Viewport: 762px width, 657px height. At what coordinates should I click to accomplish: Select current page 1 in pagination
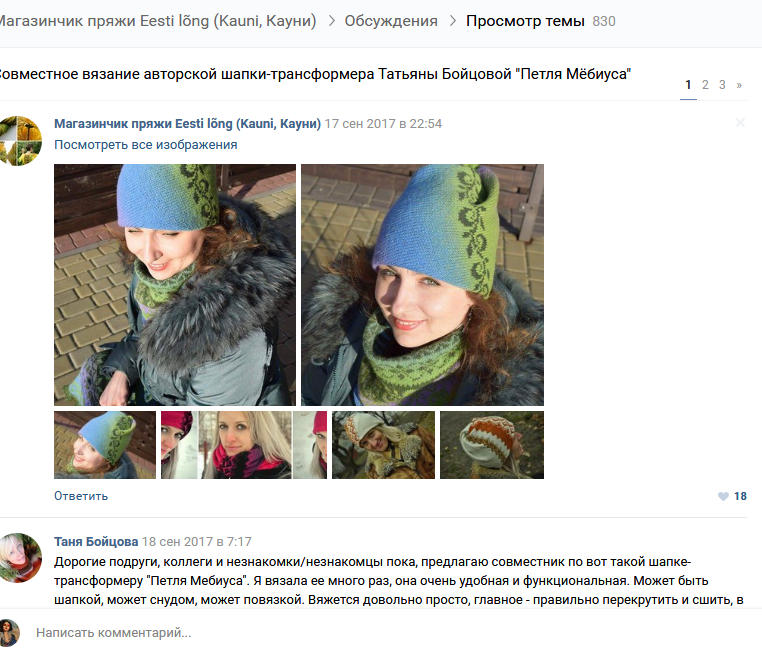pyautogui.click(x=688, y=85)
